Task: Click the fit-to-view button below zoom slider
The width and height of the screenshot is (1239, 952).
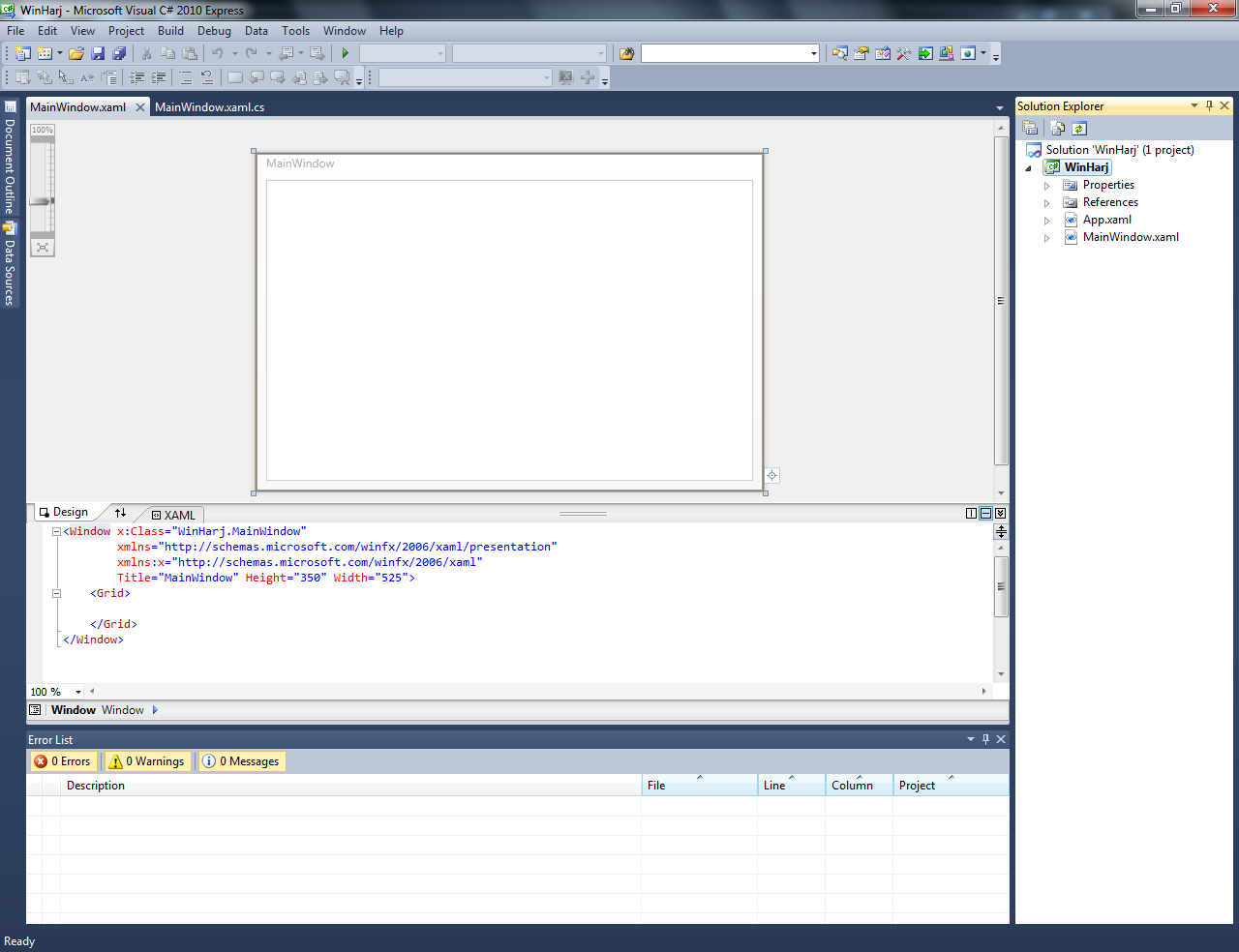Action: click(x=43, y=248)
